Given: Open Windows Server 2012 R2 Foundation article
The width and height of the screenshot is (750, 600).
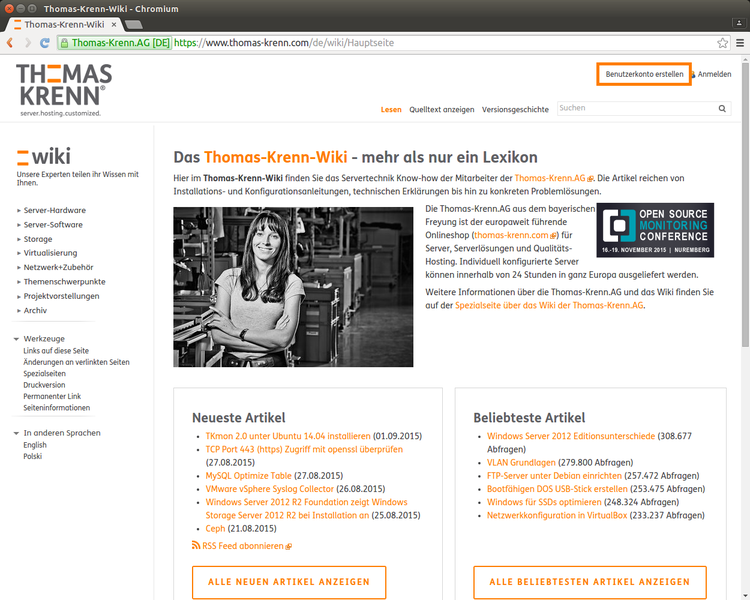Looking at the screenshot, I should pyautogui.click(x=306, y=509).
